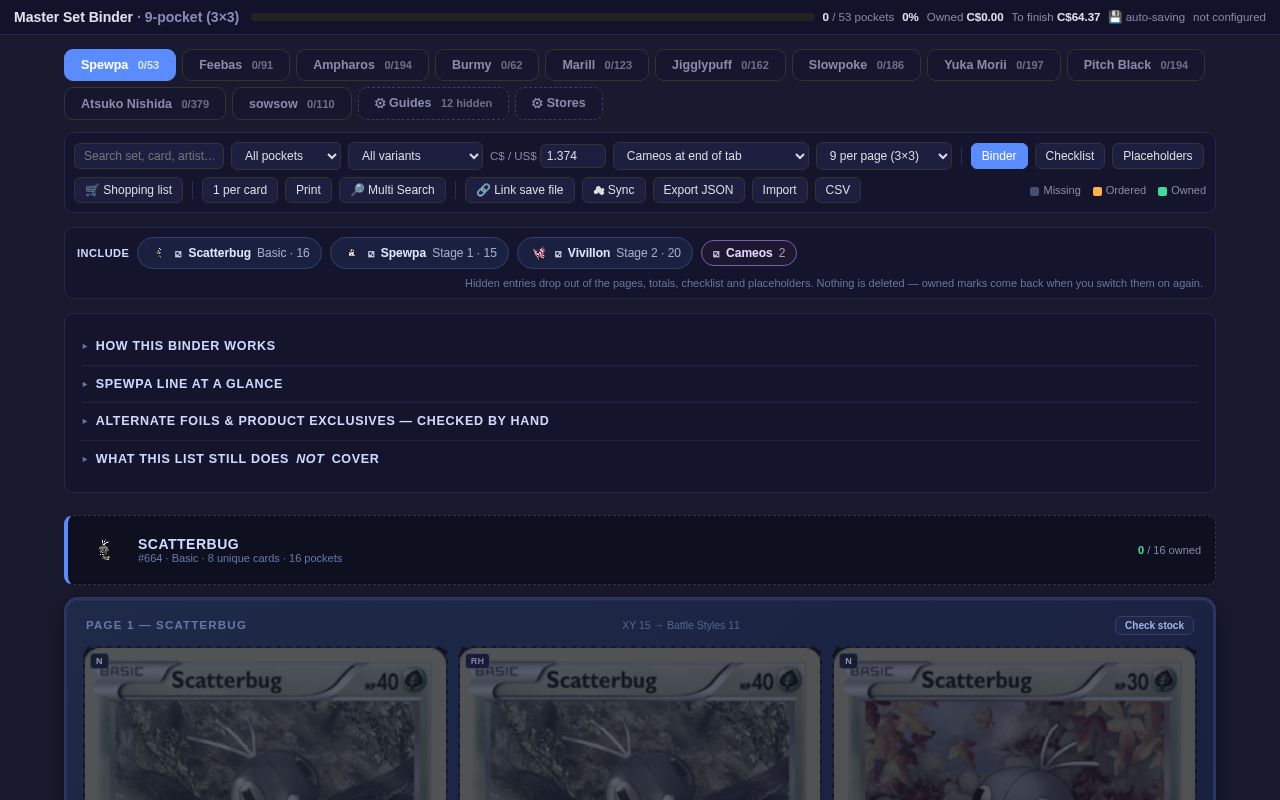Open the Atsuko Nishida tab
1280x800 pixels.
(145, 103)
